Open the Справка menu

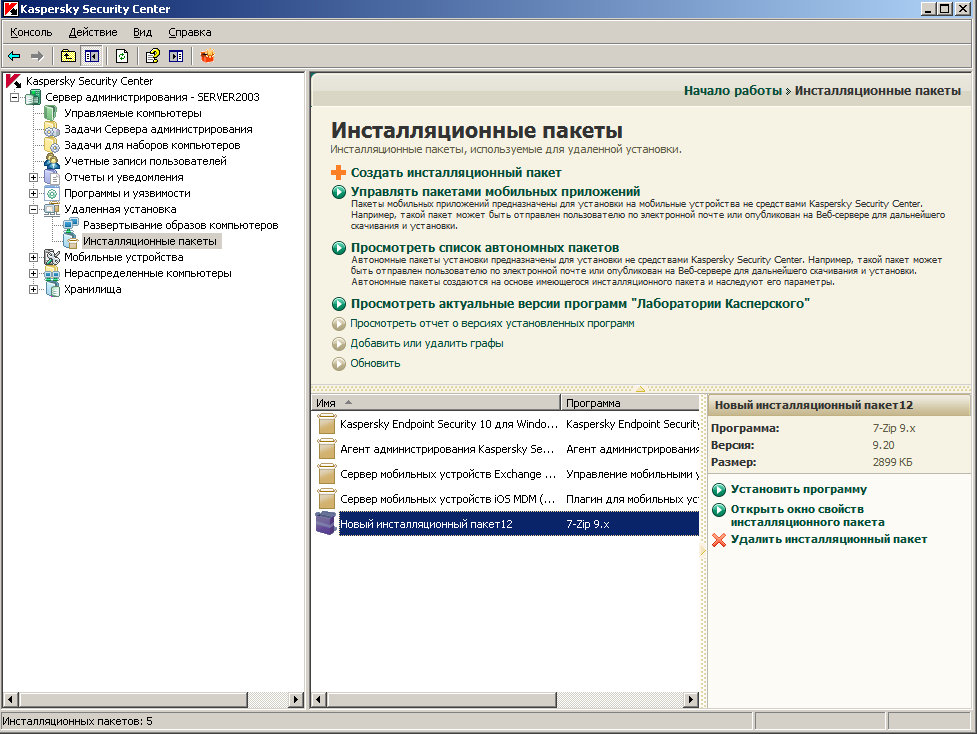pyautogui.click(x=190, y=32)
